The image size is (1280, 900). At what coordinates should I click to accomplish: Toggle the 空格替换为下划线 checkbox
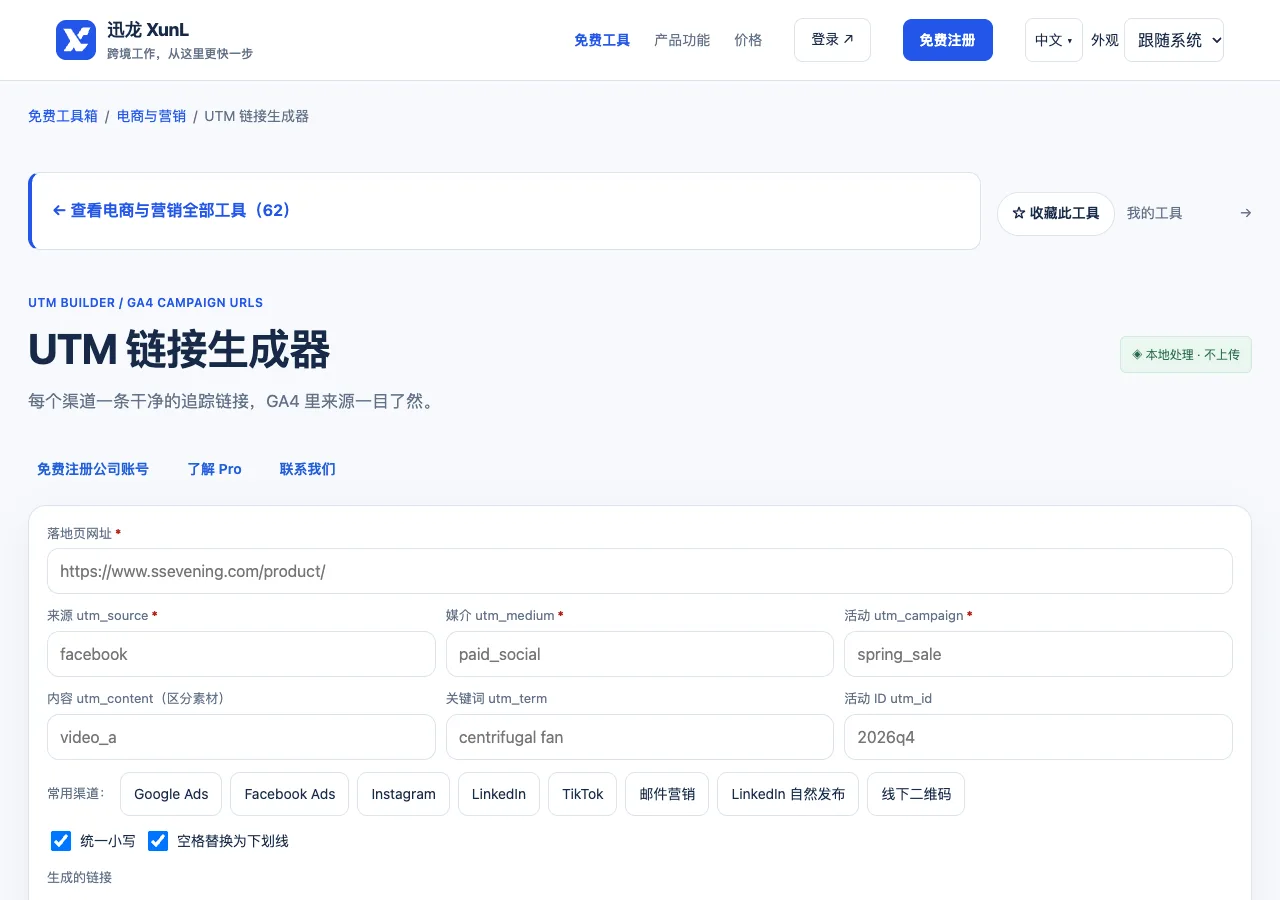(x=158, y=841)
